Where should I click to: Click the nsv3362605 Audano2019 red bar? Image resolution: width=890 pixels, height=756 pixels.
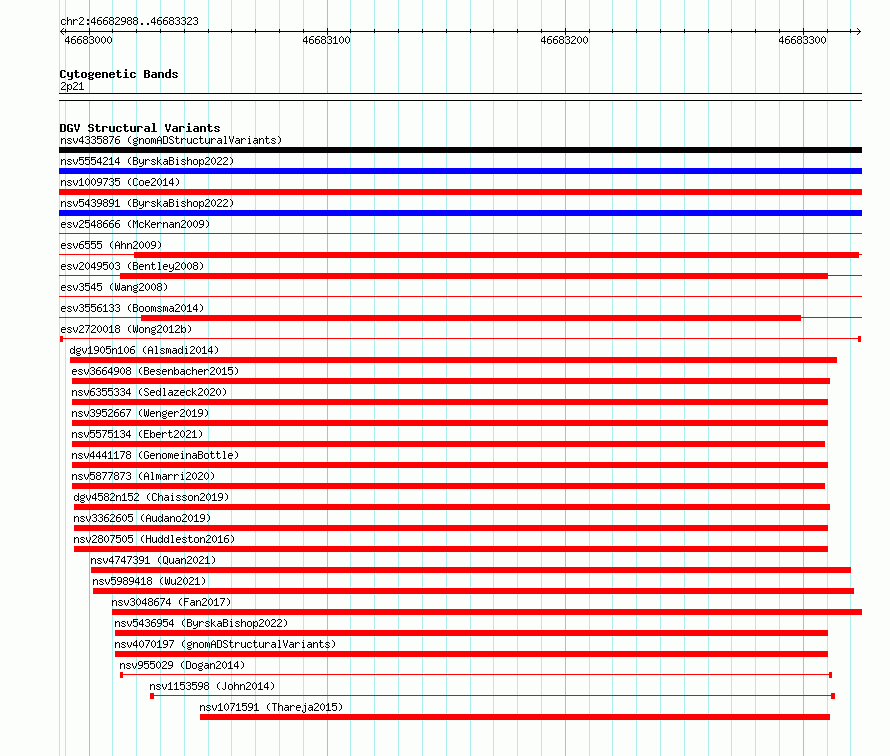pyautogui.click(x=451, y=528)
